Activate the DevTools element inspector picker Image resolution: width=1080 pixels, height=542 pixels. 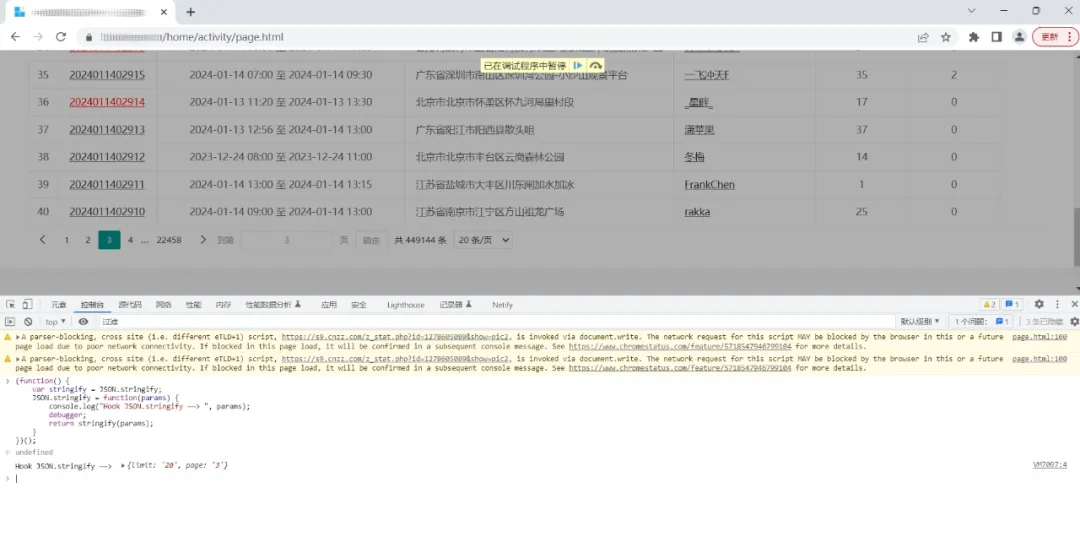coord(10,304)
